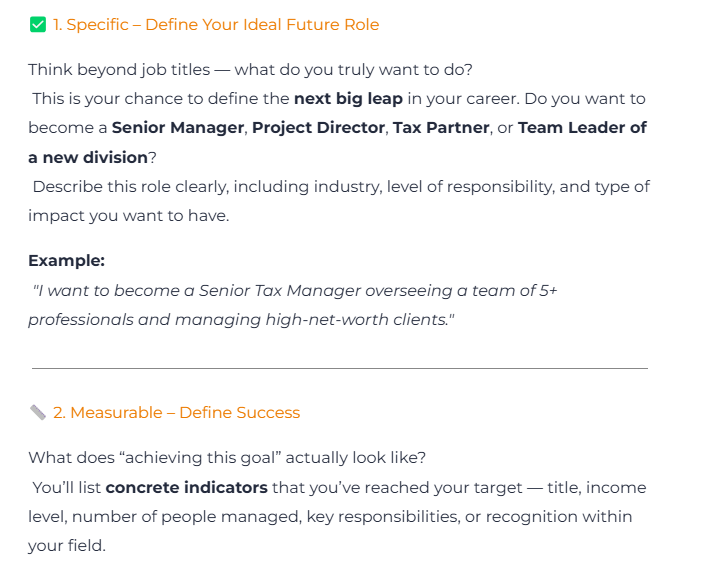Screen dimensions: 719x574
Task: Click the bold "Example:" label
Action: 66,260
